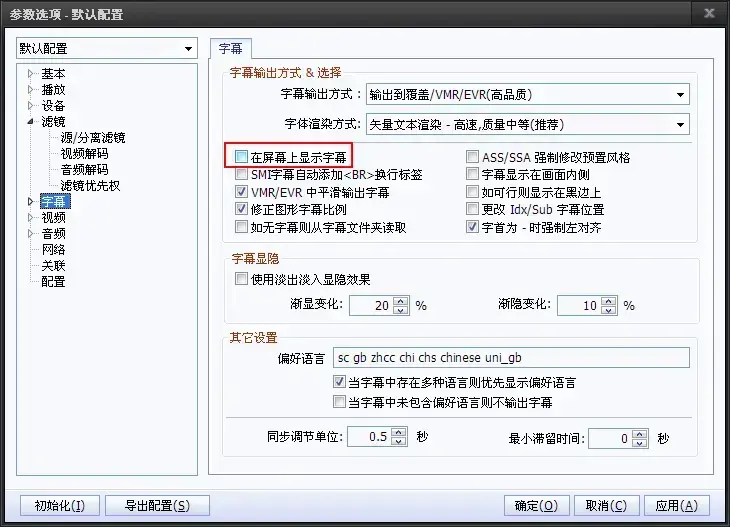Expand the 字幕 tree node arrow

click(30, 202)
